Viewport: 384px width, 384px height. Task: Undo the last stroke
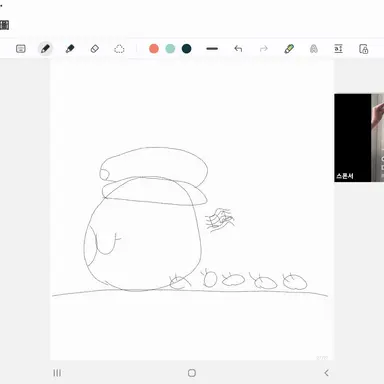238,49
